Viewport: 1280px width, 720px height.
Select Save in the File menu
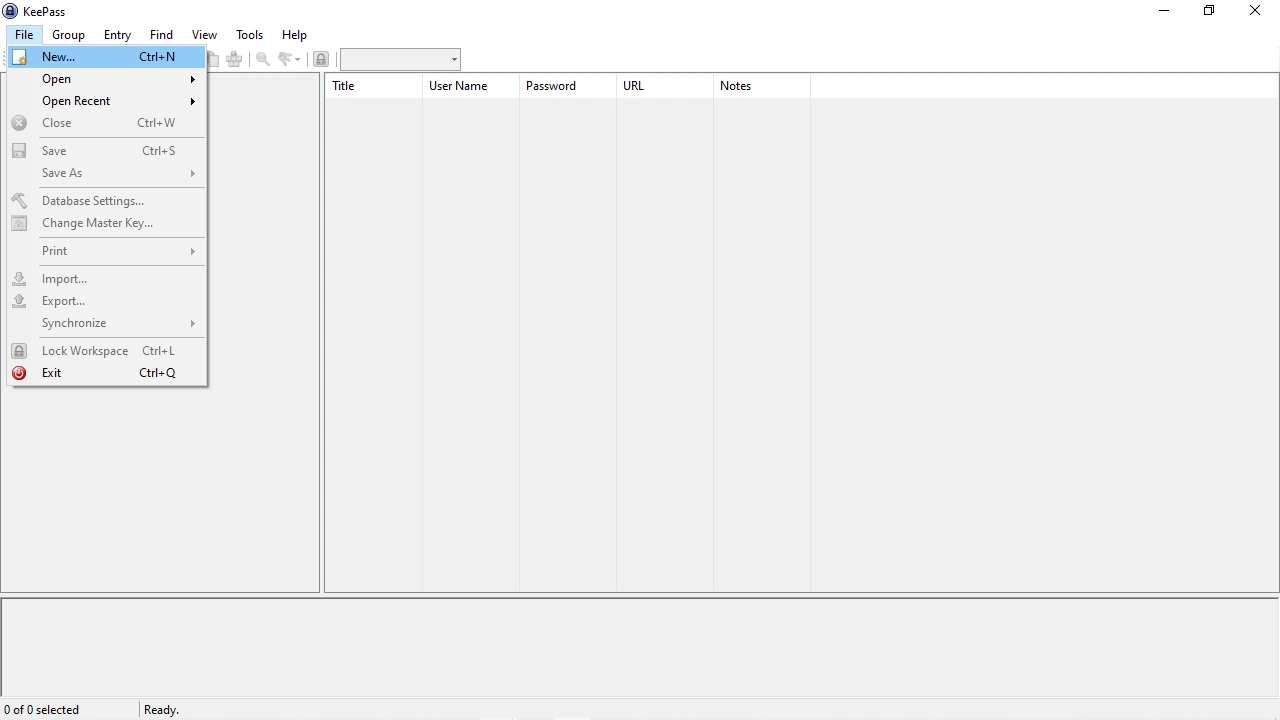107,151
